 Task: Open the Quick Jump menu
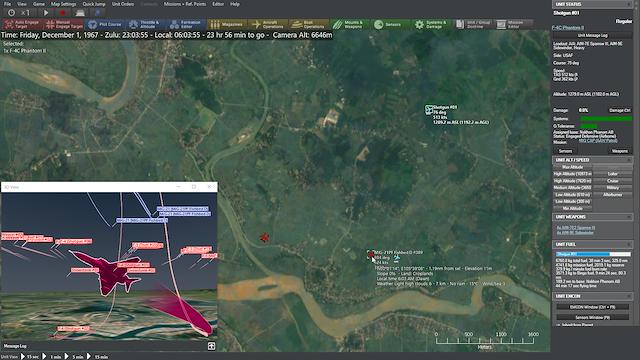(94, 4)
